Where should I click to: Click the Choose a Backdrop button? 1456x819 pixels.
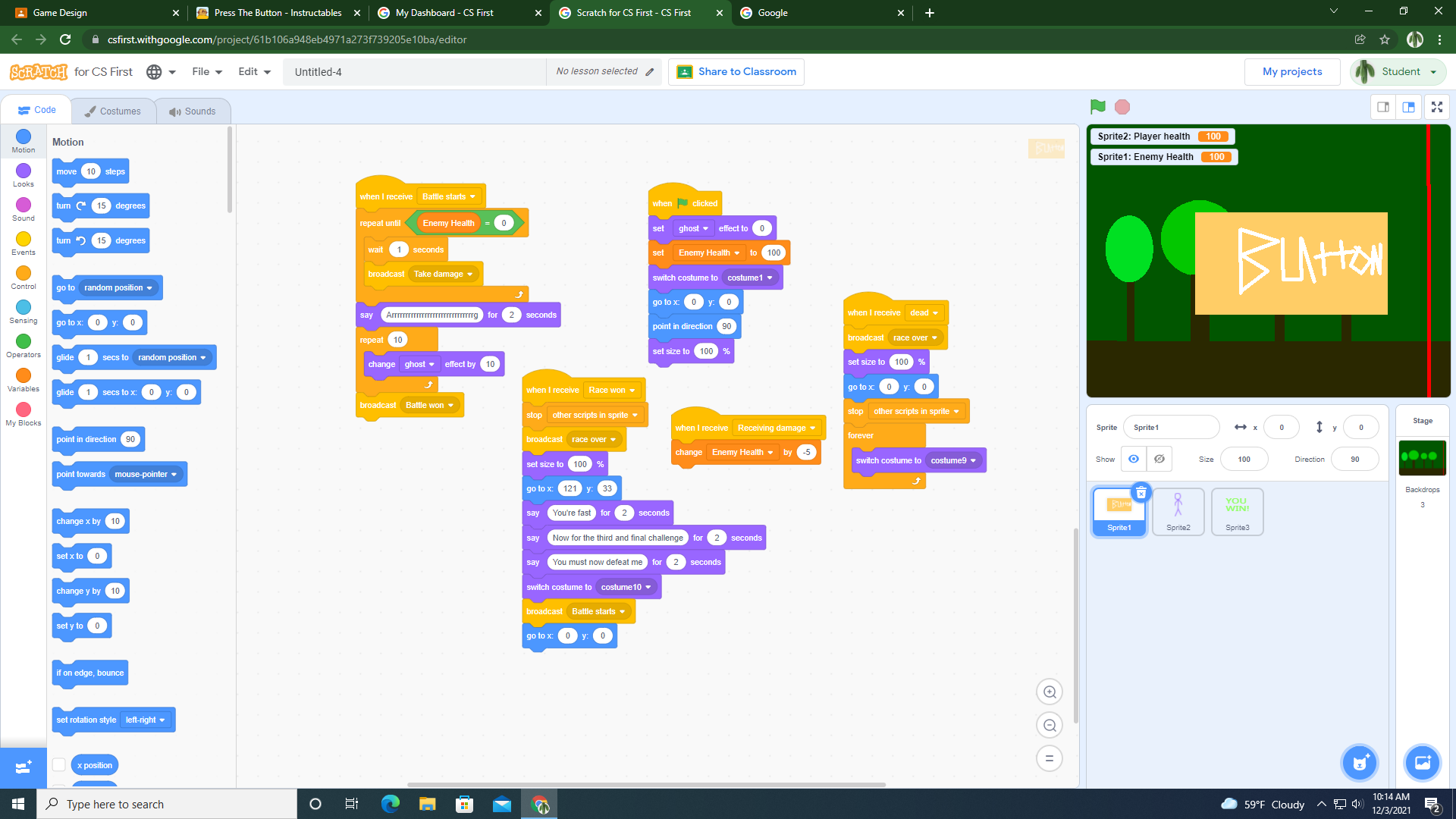point(1423,763)
